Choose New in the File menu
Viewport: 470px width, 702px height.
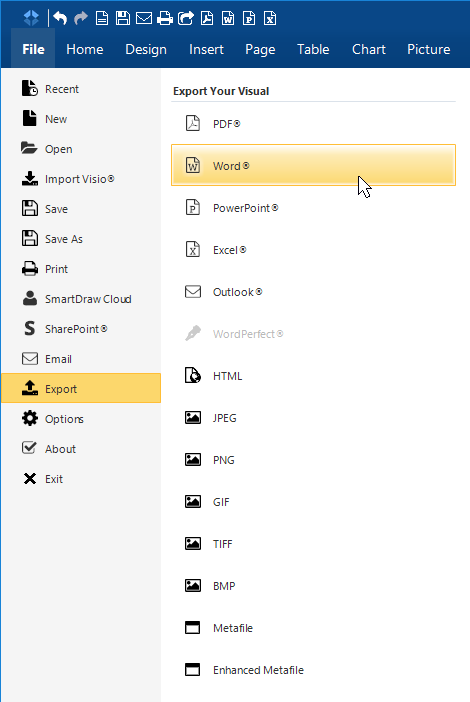tap(81, 119)
